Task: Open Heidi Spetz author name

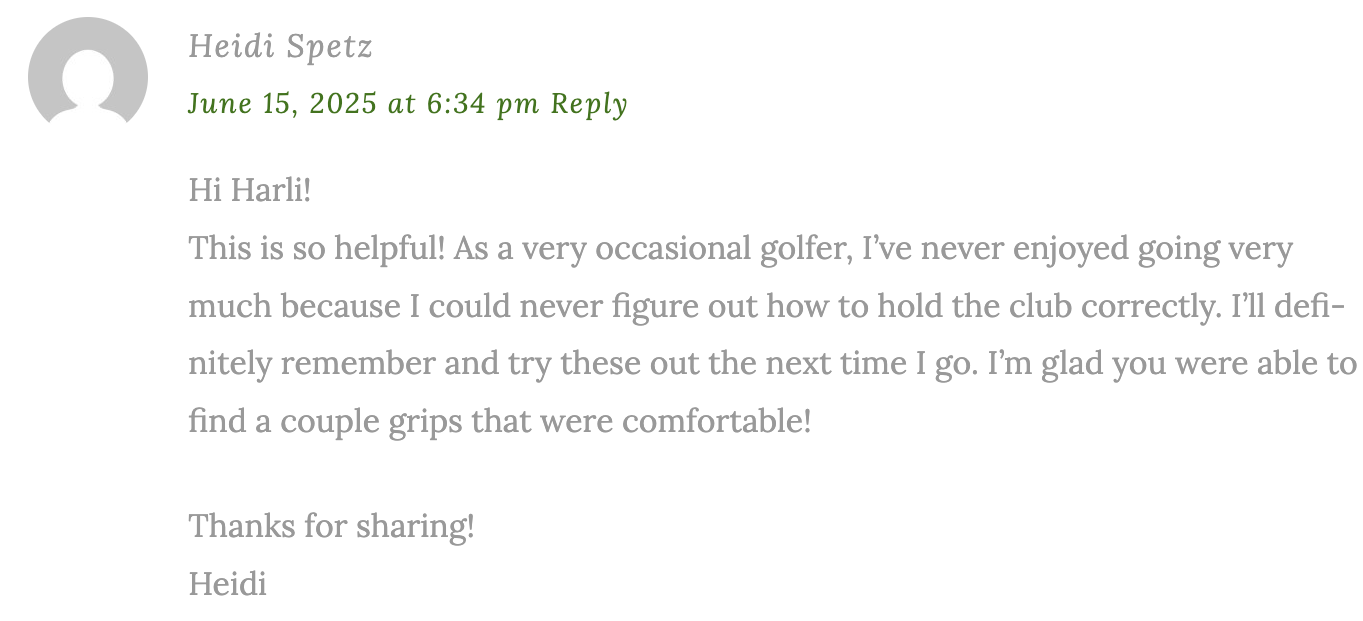Action: click(x=281, y=47)
